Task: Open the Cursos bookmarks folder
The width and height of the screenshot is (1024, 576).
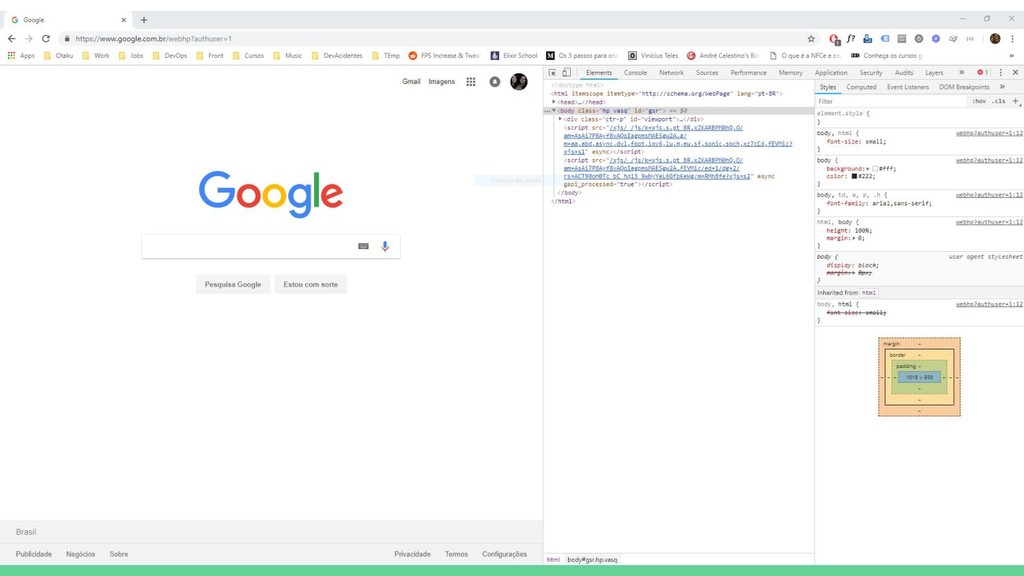Action: (248, 56)
